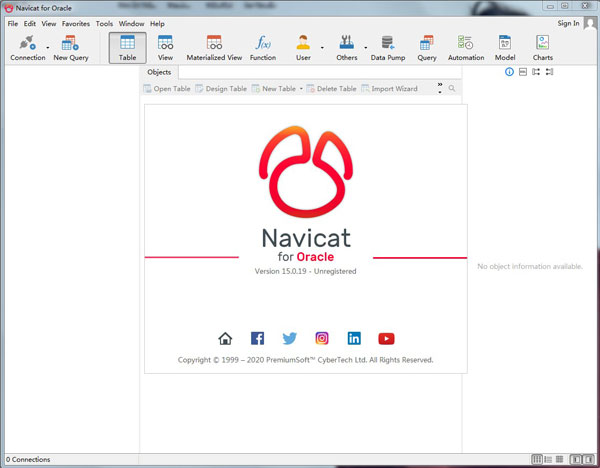Click the home website icon
This screenshot has height=468, width=600.
tap(225, 338)
